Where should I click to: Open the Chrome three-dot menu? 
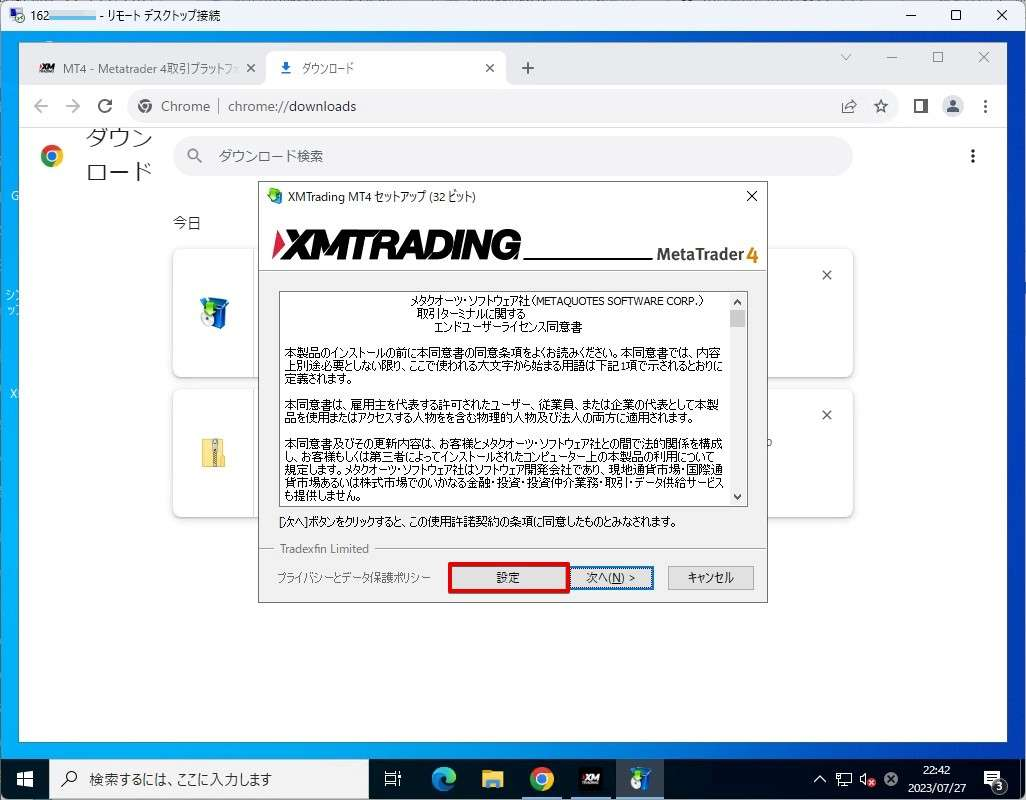tap(985, 106)
